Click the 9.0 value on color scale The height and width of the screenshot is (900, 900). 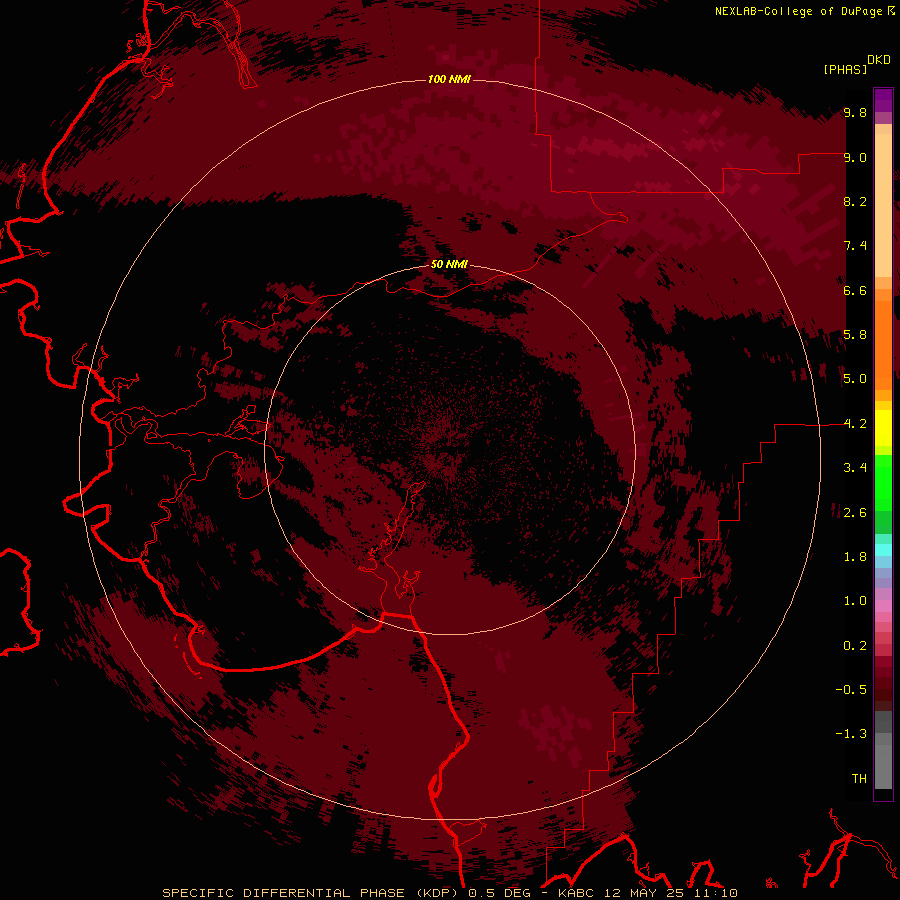[855, 157]
